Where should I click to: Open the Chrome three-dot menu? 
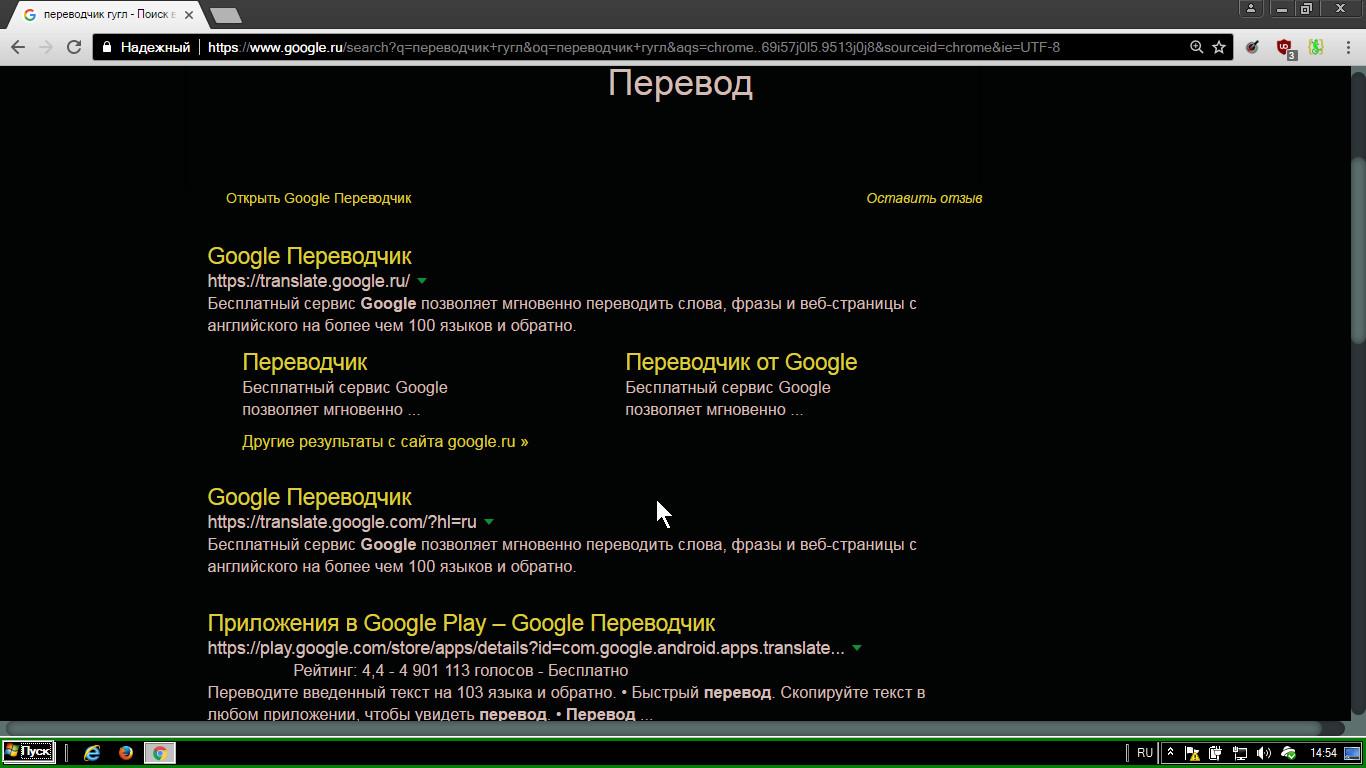pyautogui.click(x=1347, y=47)
